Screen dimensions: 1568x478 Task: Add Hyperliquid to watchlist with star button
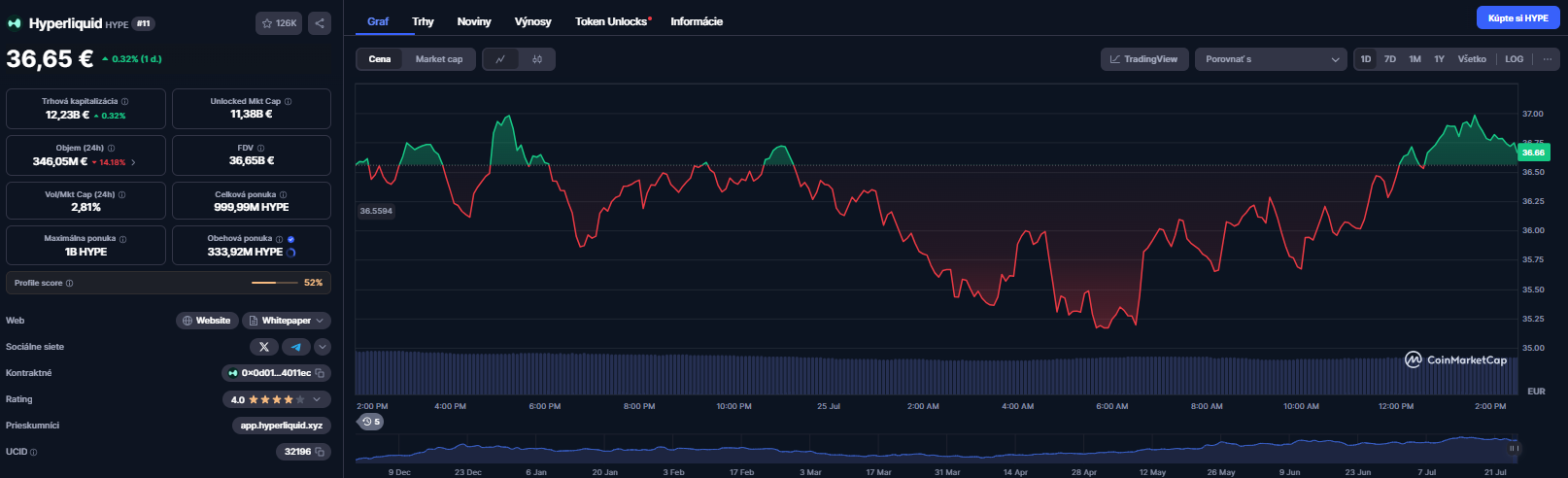coord(279,23)
